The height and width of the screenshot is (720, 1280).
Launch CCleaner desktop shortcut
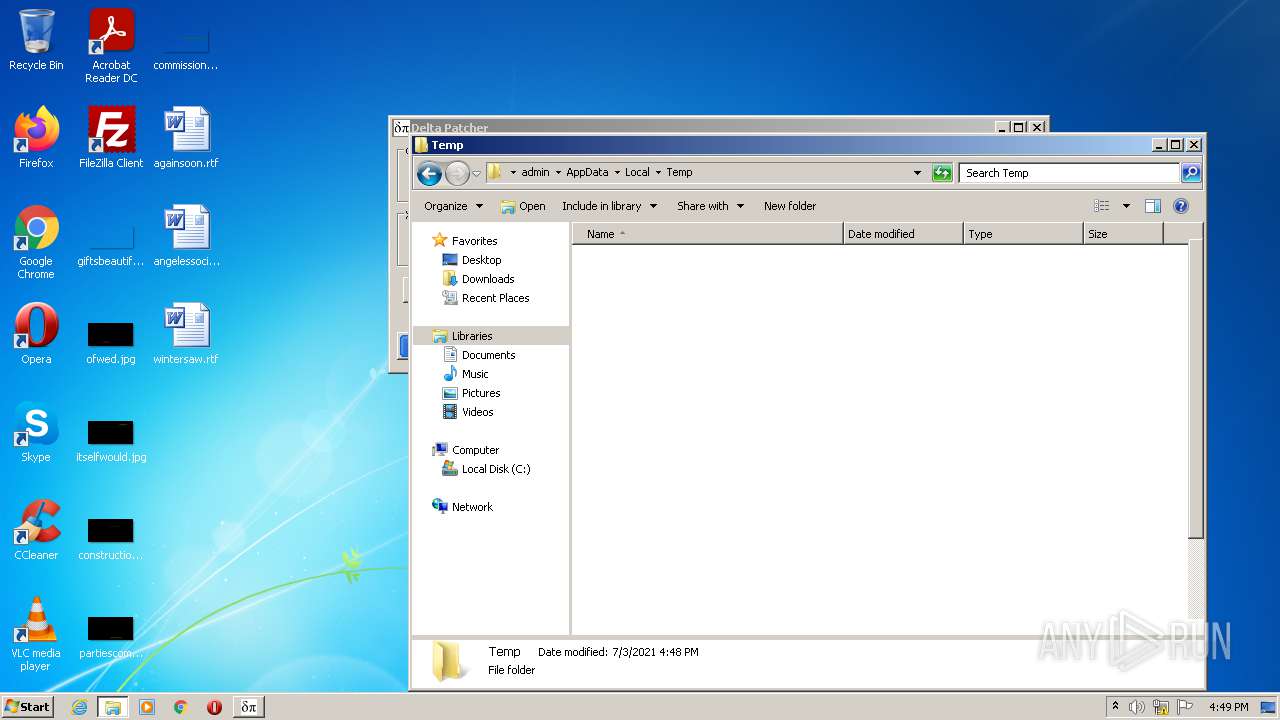click(36, 530)
